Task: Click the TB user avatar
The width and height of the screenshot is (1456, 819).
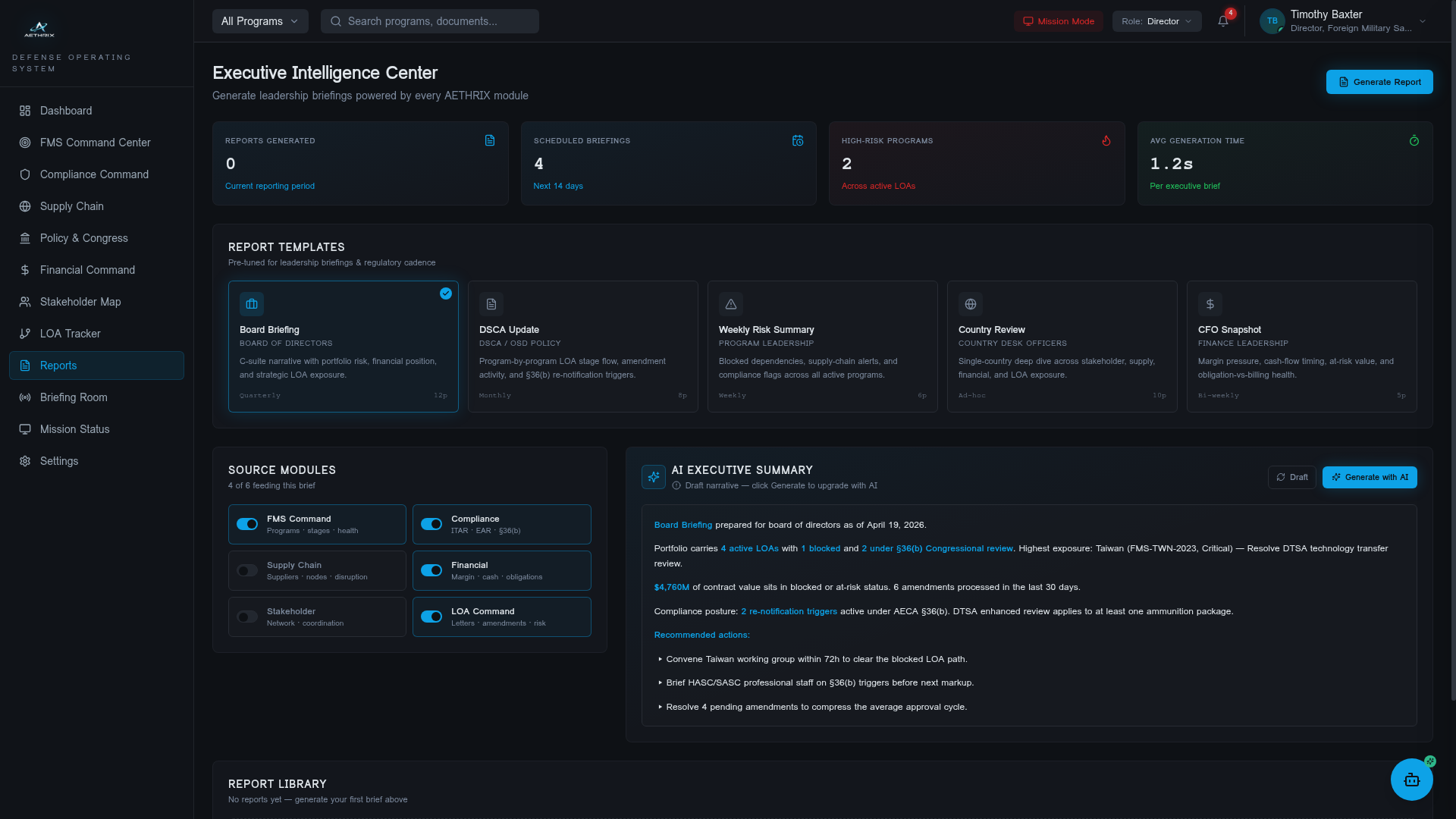Action: [1272, 21]
